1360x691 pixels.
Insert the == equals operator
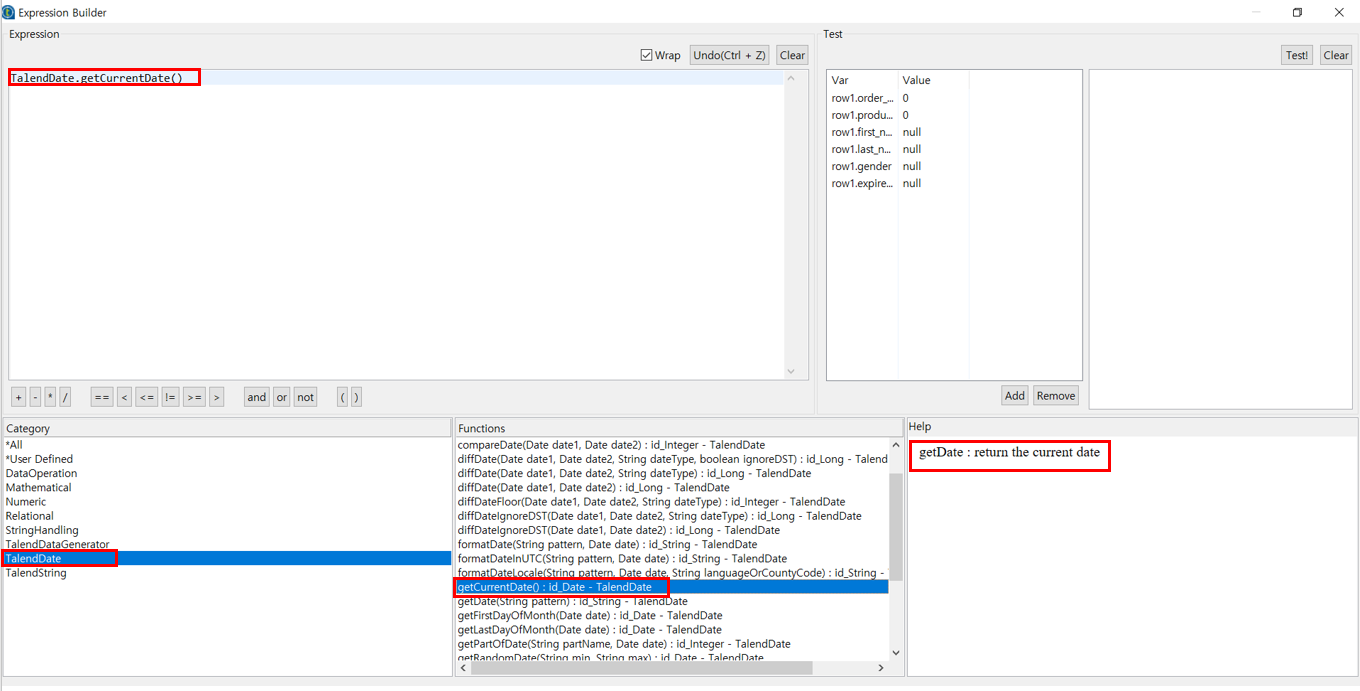click(101, 397)
